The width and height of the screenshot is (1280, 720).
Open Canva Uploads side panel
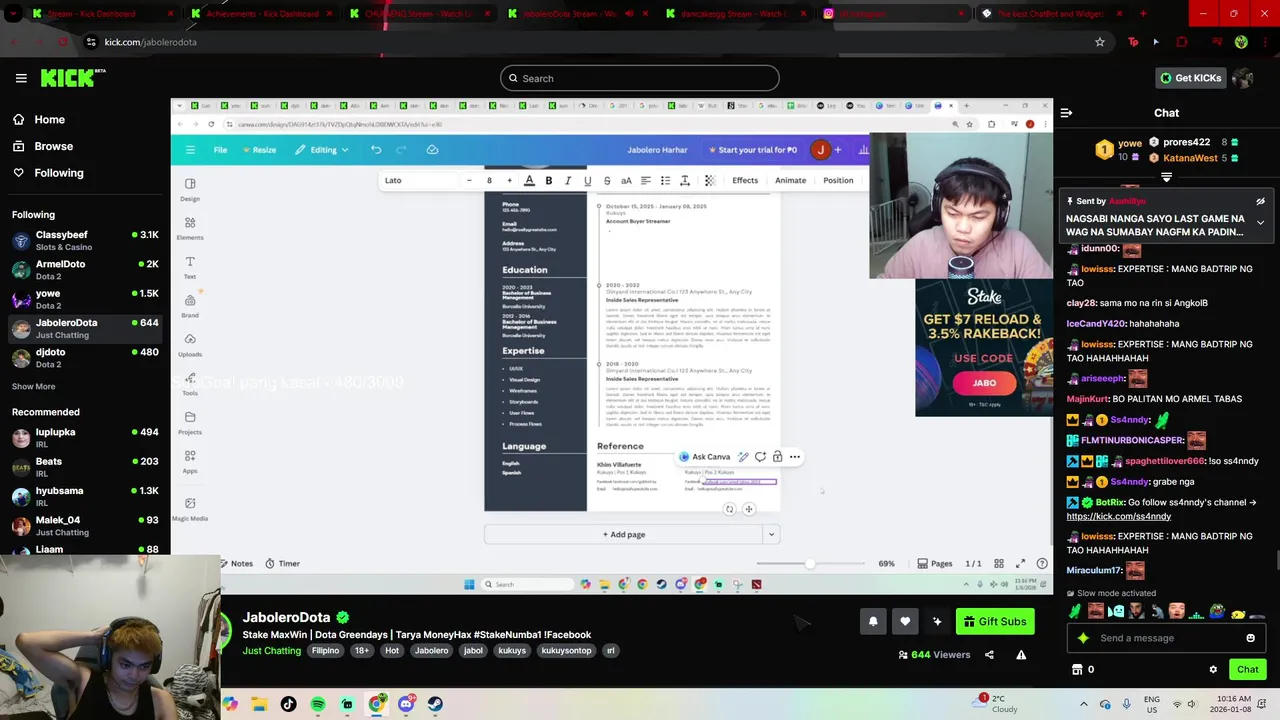point(190,344)
